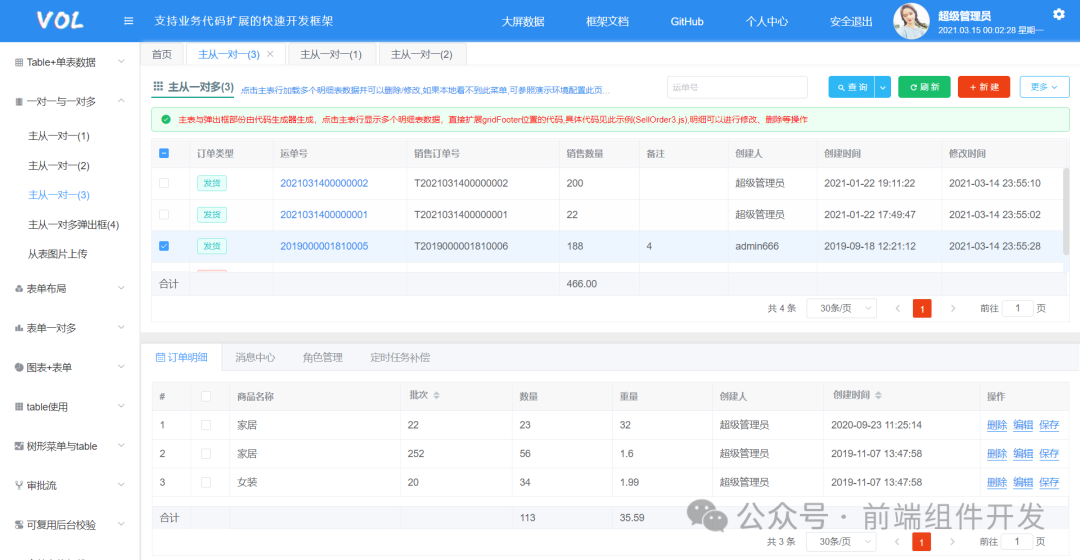
Task: Check detail row 2 家居 batch 252
Action: tap(206, 454)
